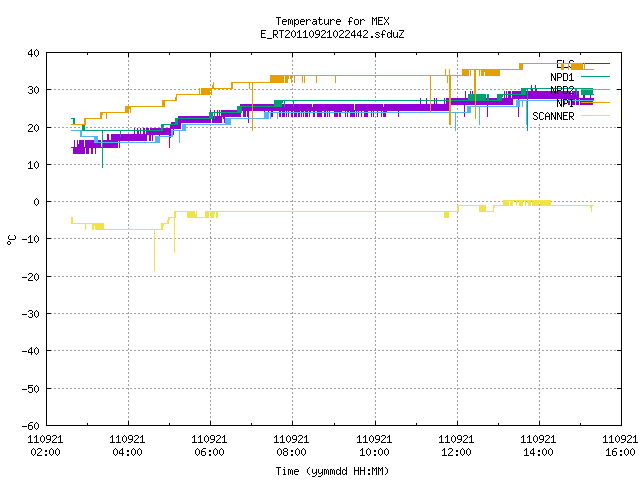Click the '°C' y-axis unit label
This screenshot has height=480, width=640.
[12, 240]
